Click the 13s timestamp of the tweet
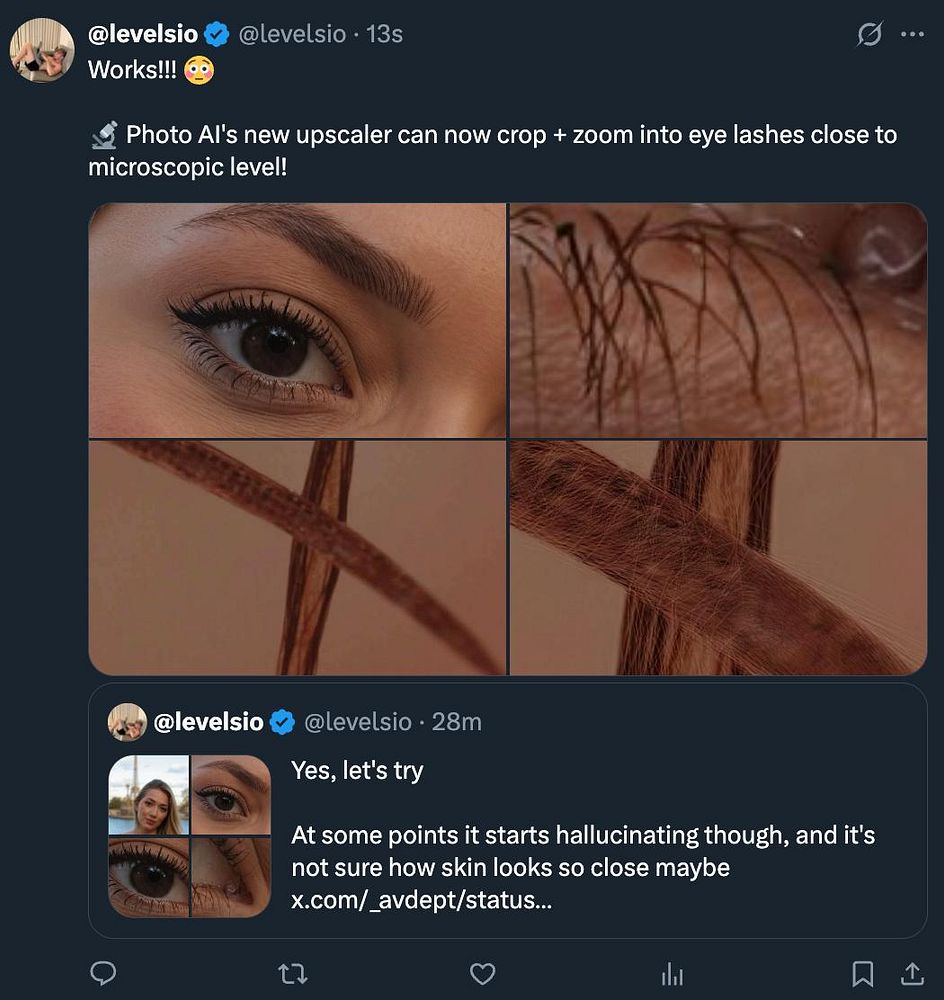This screenshot has height=1000, width=944. tap(385, 34)
